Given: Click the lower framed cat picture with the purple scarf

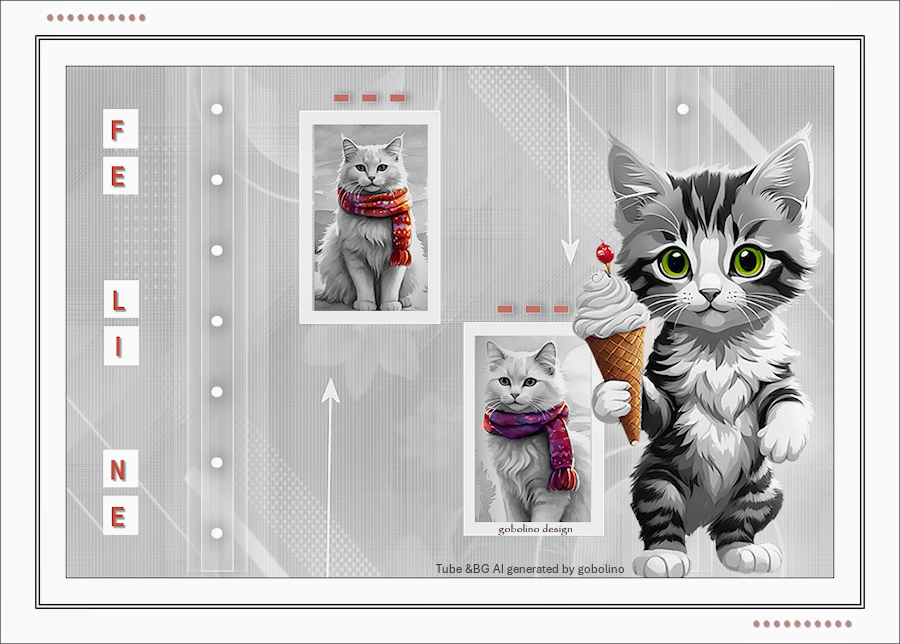Looking at the screenshot, I should (534, 429).
